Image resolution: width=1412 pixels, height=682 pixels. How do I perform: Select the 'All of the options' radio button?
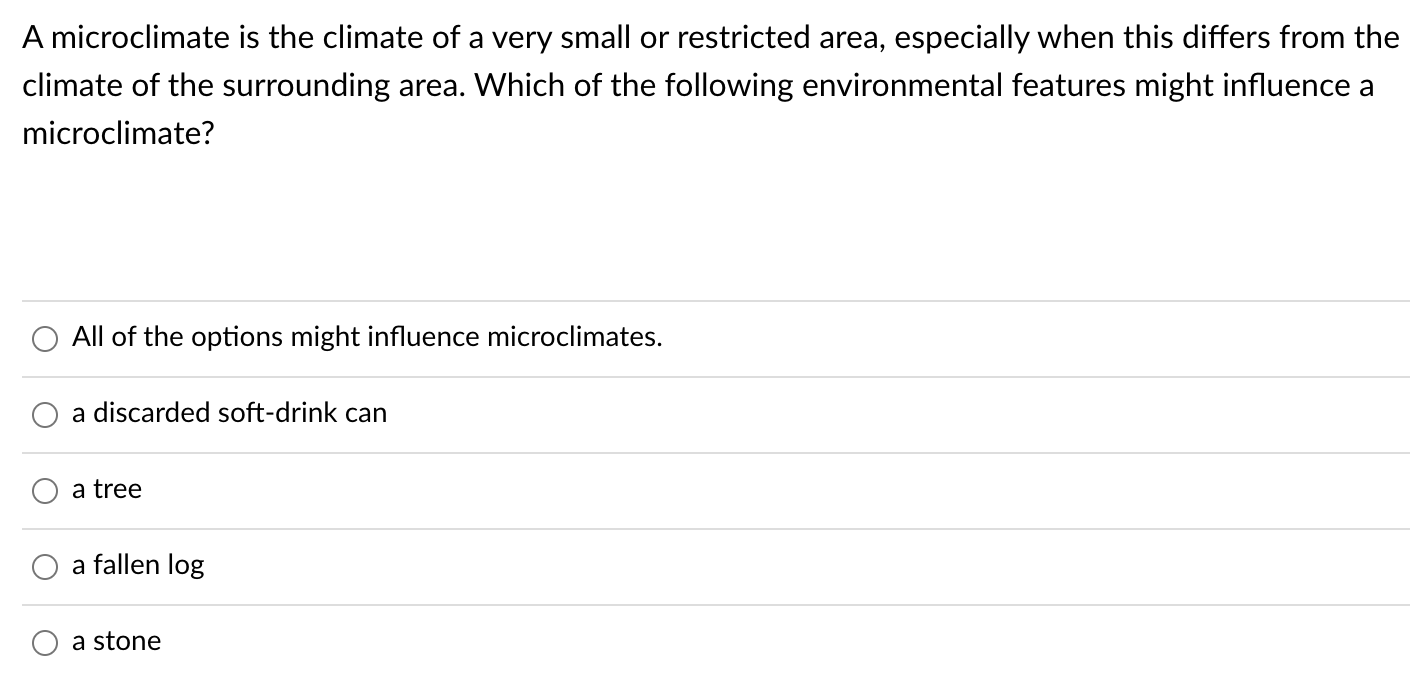coord(44,340)
